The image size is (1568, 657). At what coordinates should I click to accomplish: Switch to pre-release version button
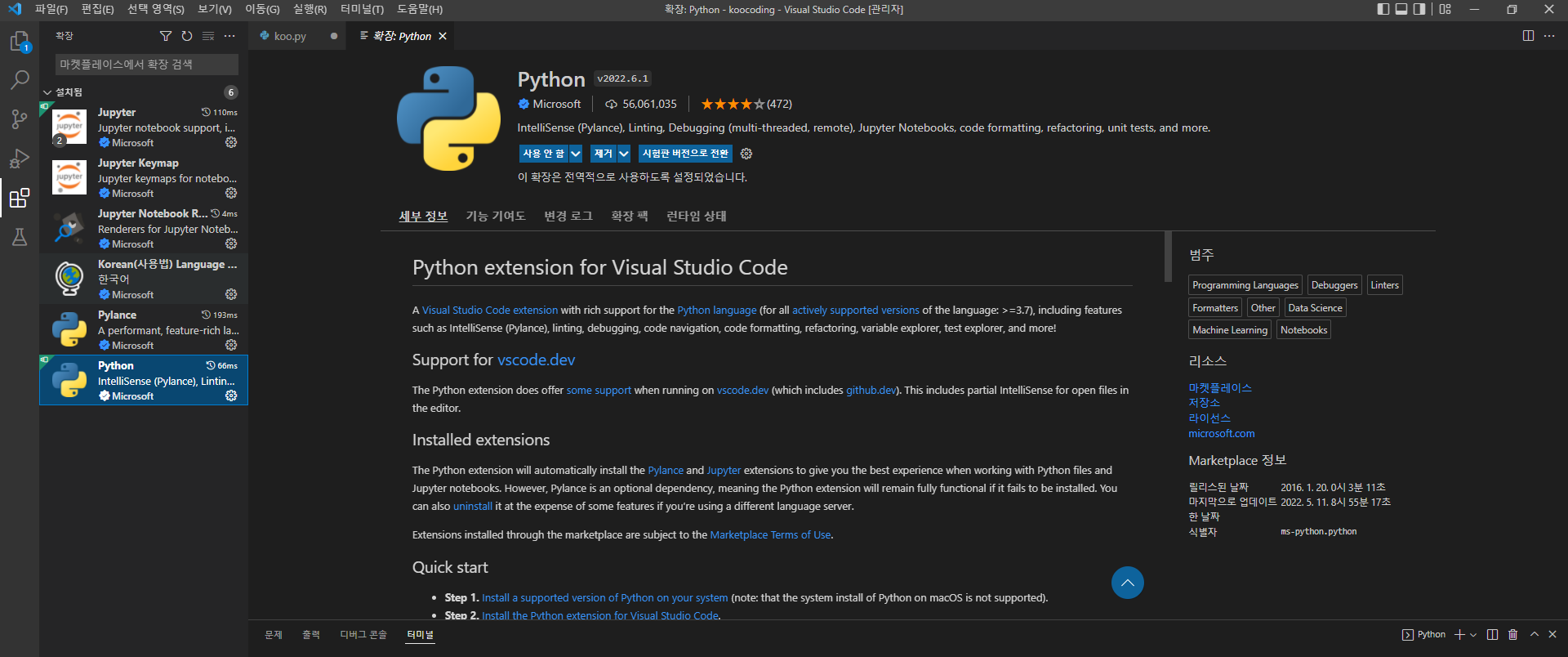pyautogui.click(x=685, y=154)
